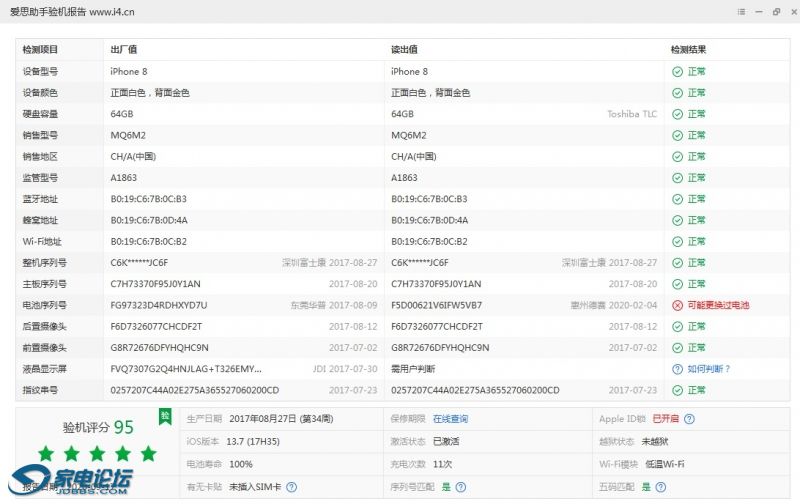800x504 pixels.
Task: Select read cellular address B0:19:C6:7B:0D:4A
Action: [x=430, y=220]
